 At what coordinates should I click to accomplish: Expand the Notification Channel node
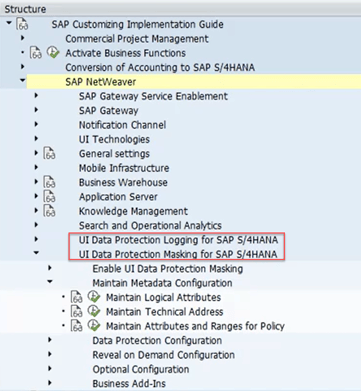point(36,124)
